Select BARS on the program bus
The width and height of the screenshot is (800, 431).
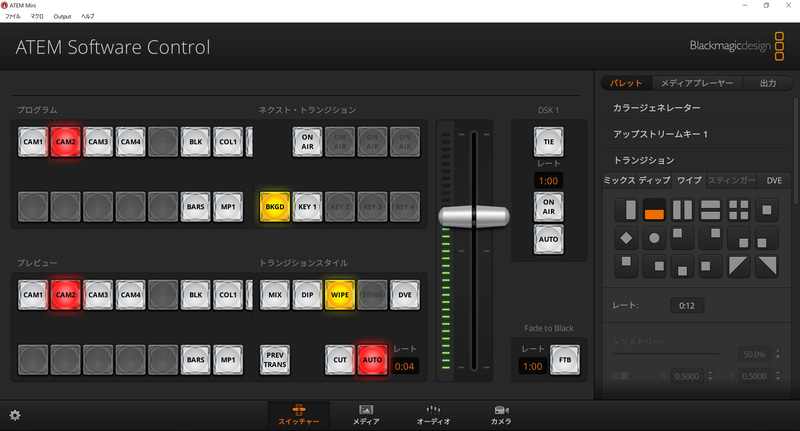[195, 207]
